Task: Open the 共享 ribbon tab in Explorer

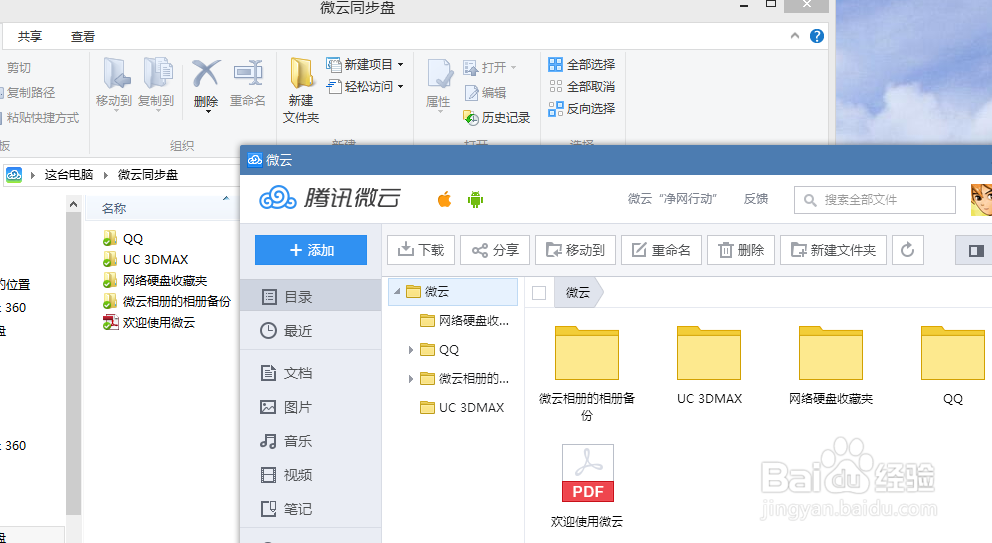Action: point(30,37)
